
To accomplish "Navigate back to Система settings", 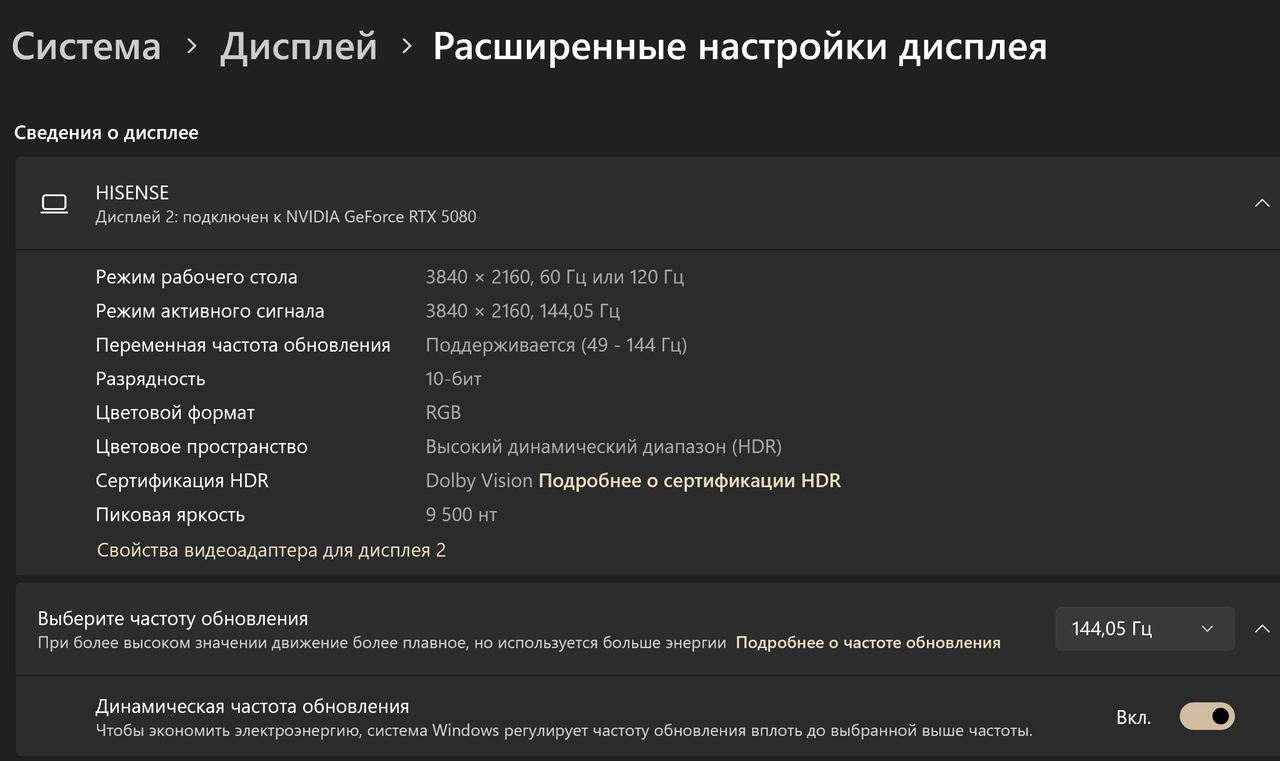I will coord(86,46).
